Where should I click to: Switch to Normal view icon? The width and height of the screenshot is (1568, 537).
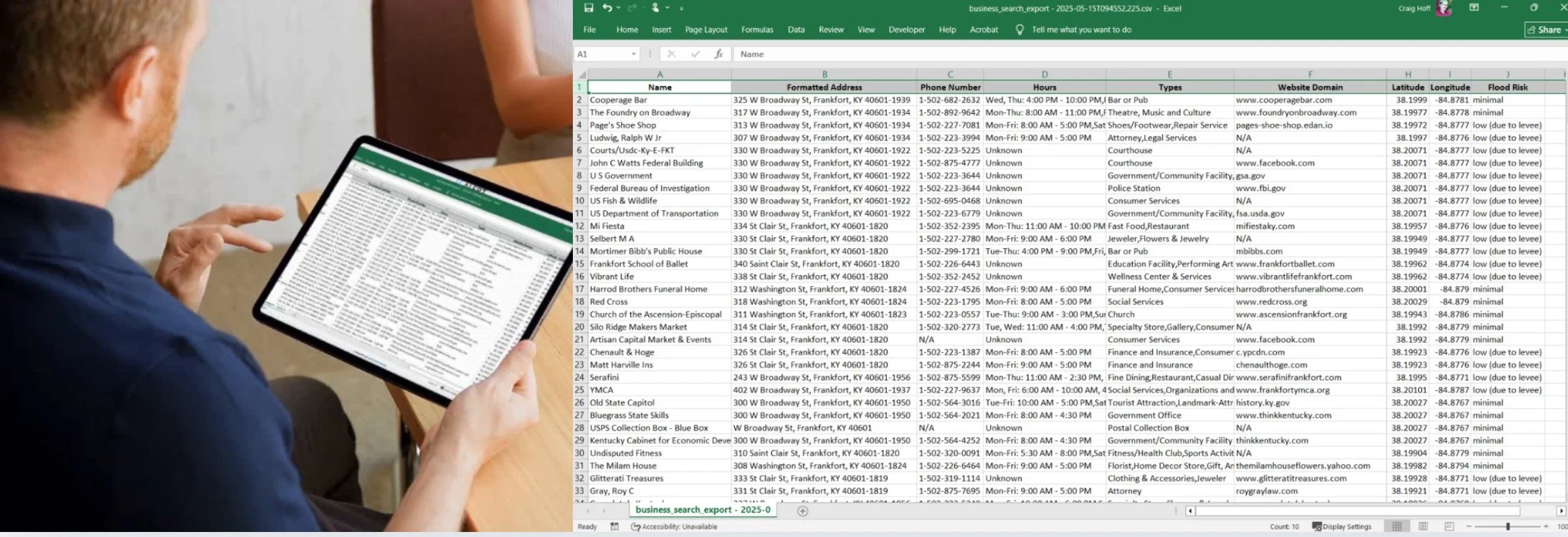click(1397, 526)
